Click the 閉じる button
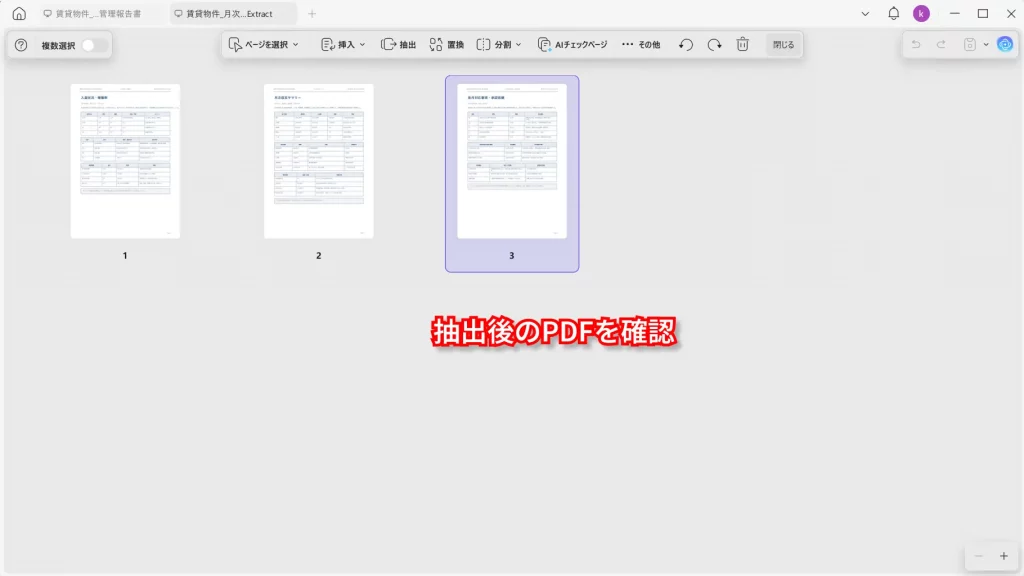 click(784, 44)
